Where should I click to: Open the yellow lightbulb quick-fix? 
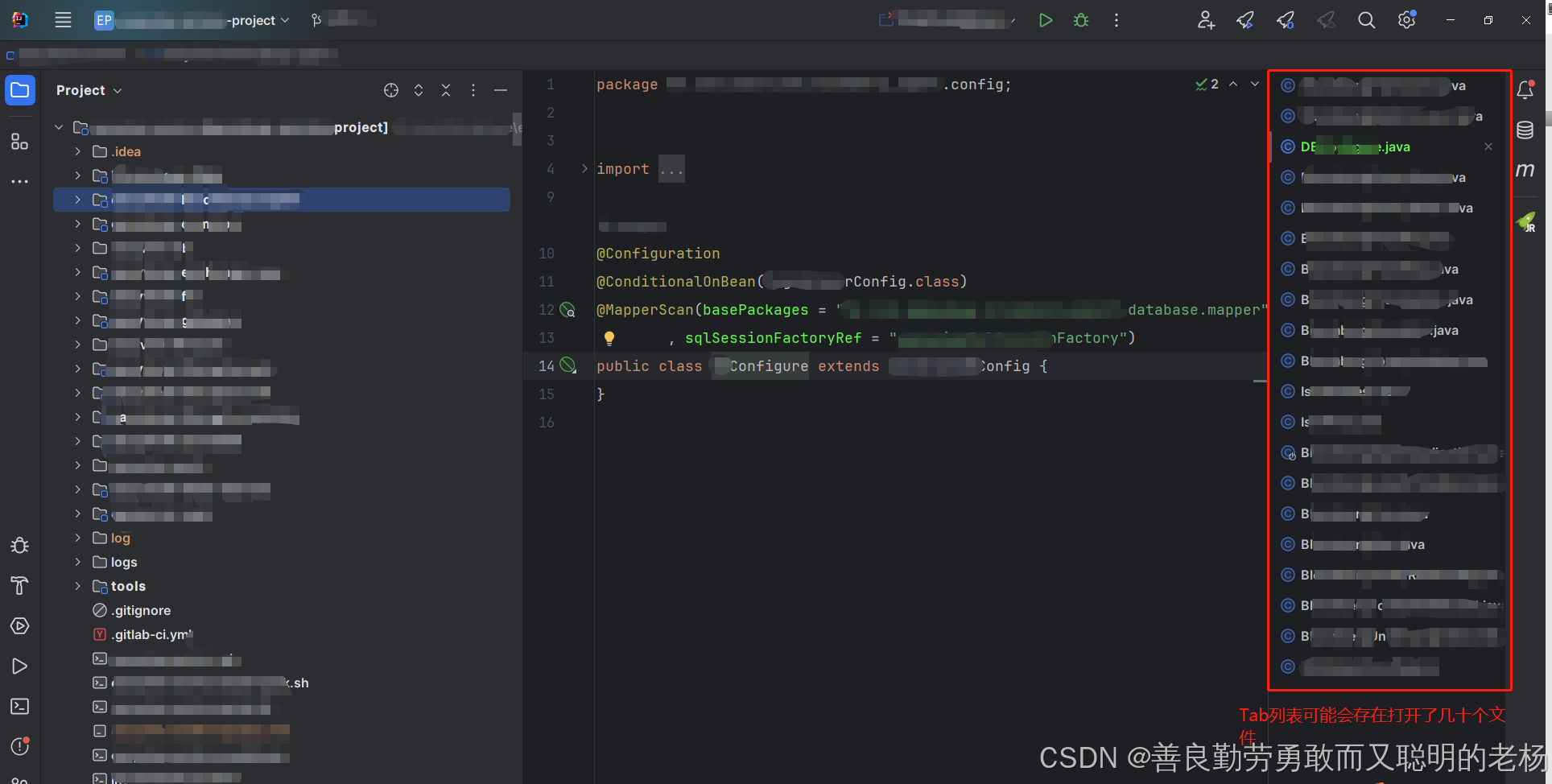click(x=609, y=338)
